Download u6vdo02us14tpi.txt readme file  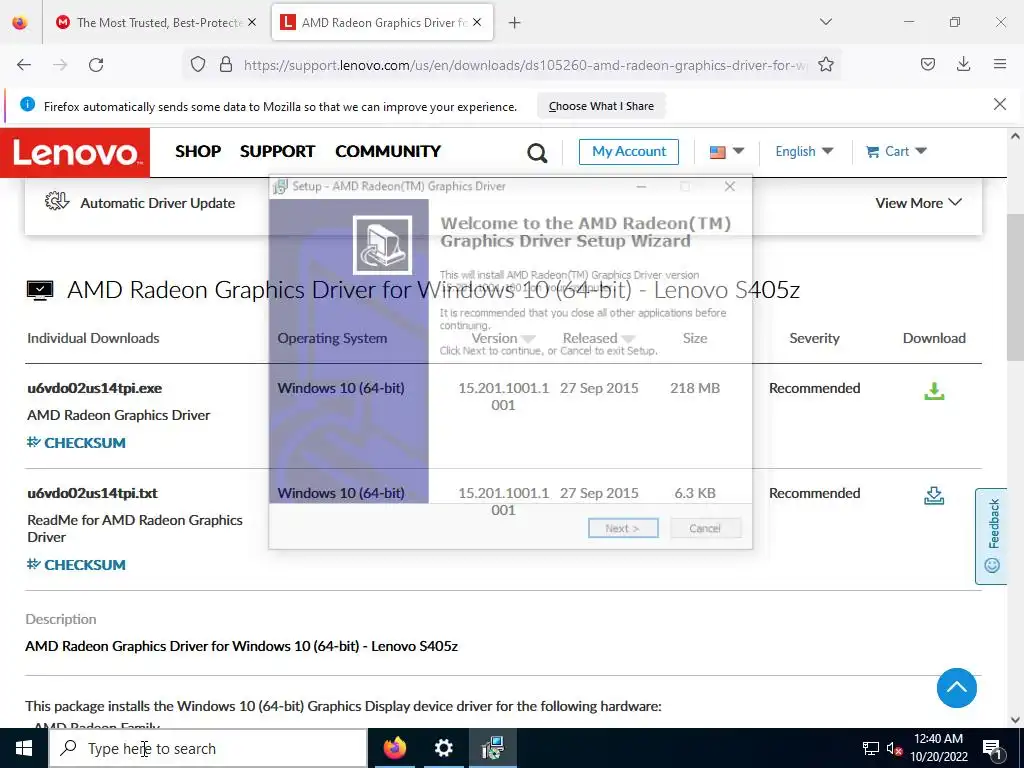pyautogui.click(x=934, y=496)
